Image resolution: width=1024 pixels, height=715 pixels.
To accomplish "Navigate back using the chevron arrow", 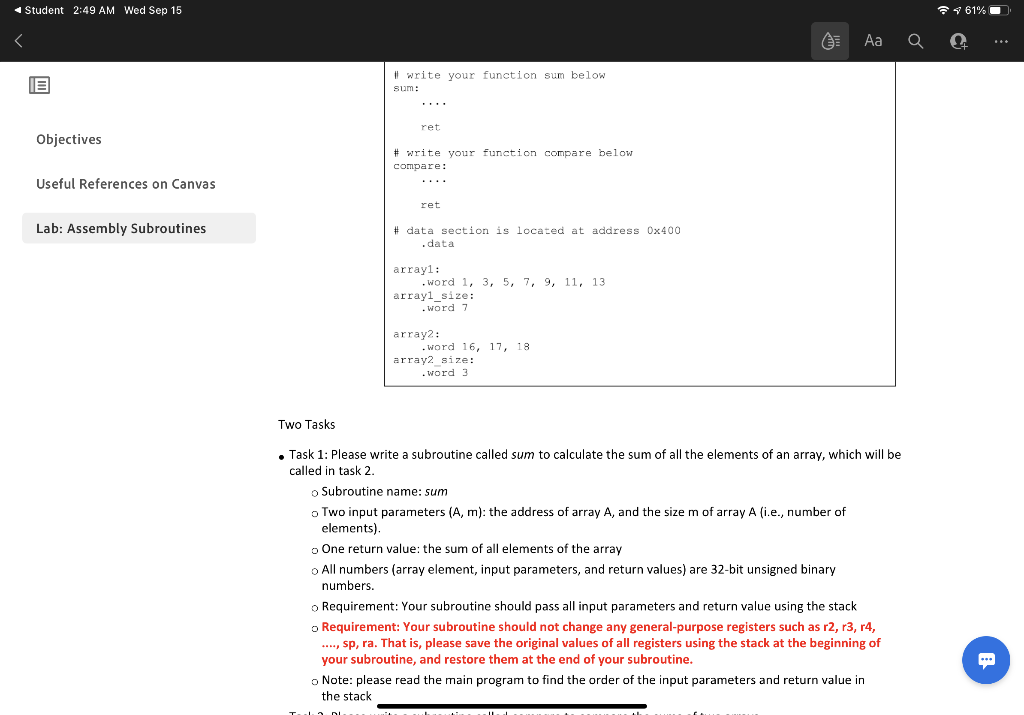I will (19, 40).
